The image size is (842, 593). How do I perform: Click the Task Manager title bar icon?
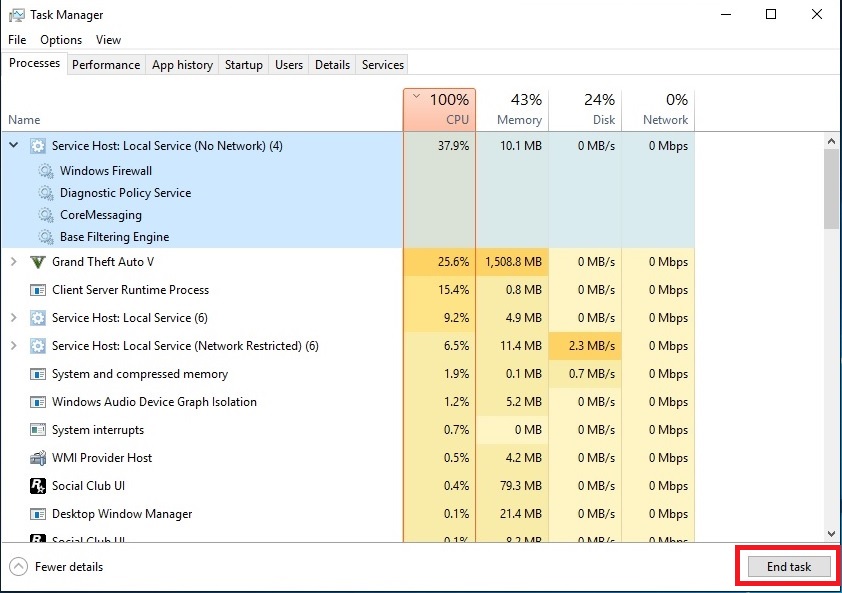point(16,15)
